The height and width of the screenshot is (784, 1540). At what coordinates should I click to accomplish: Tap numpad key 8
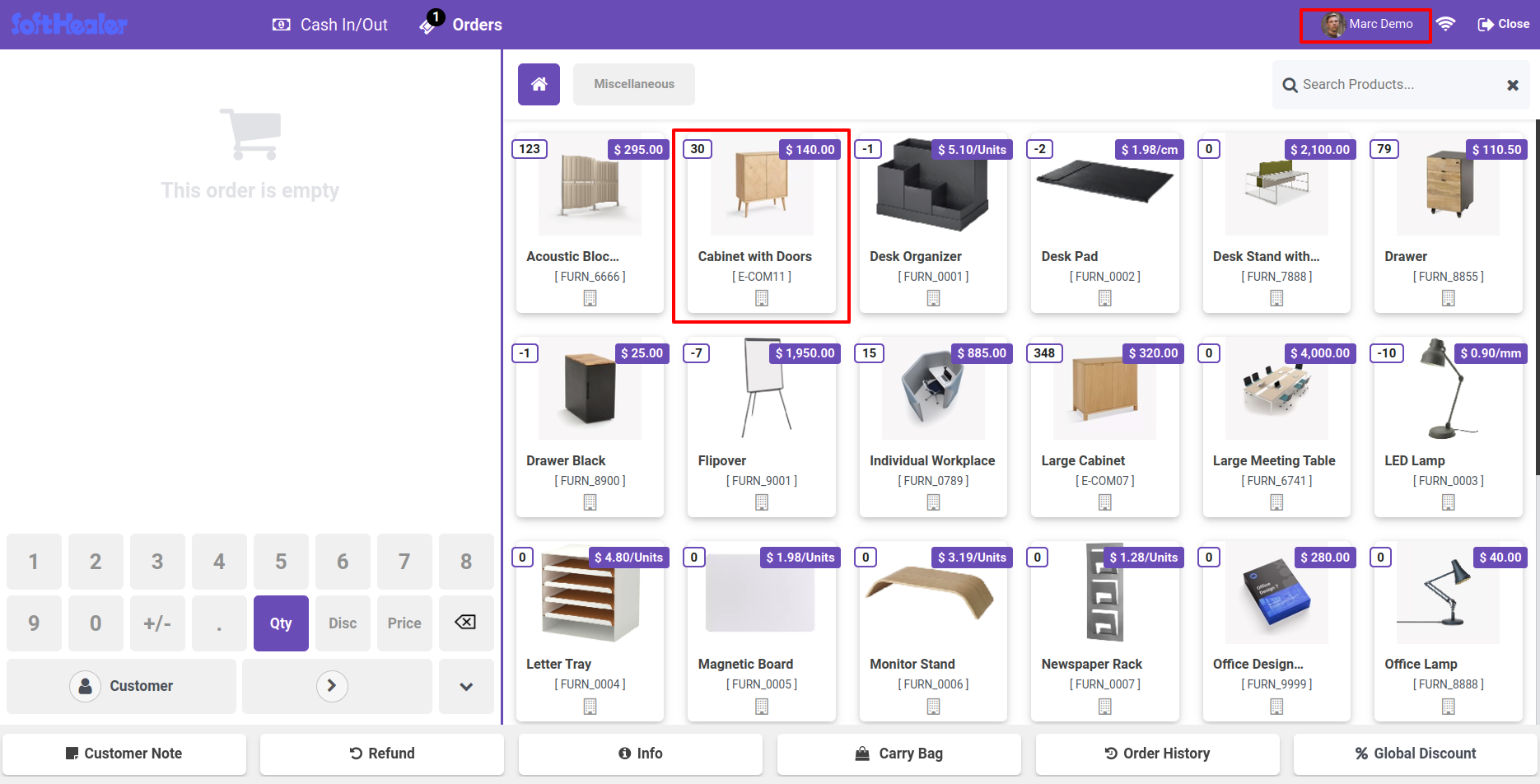[466, 562]
